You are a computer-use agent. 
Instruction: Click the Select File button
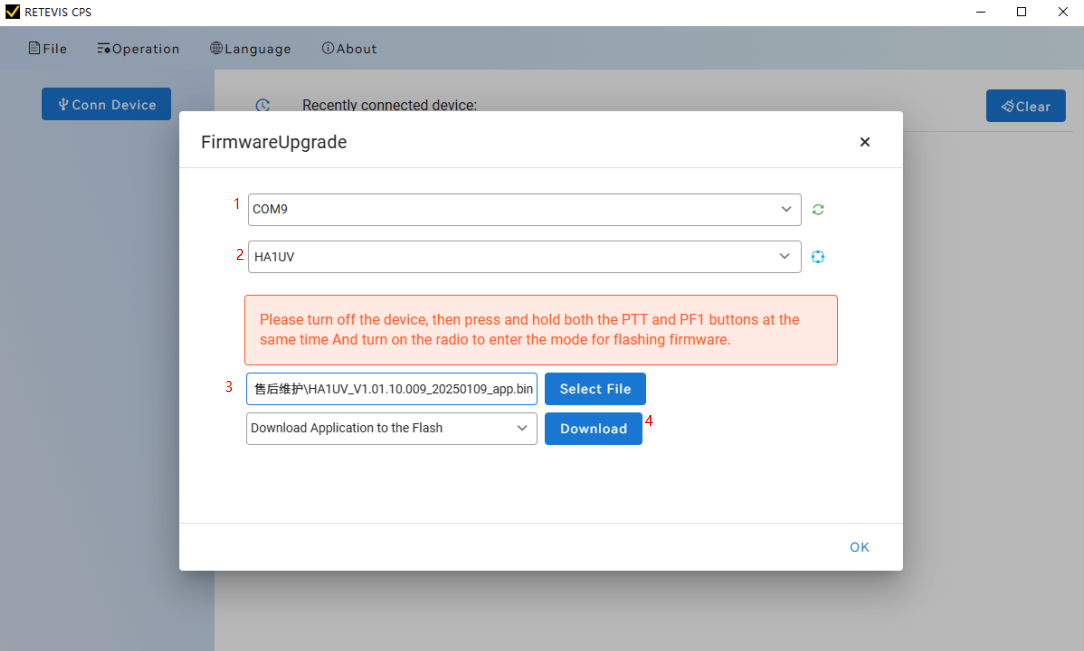[x=595, y=389]
